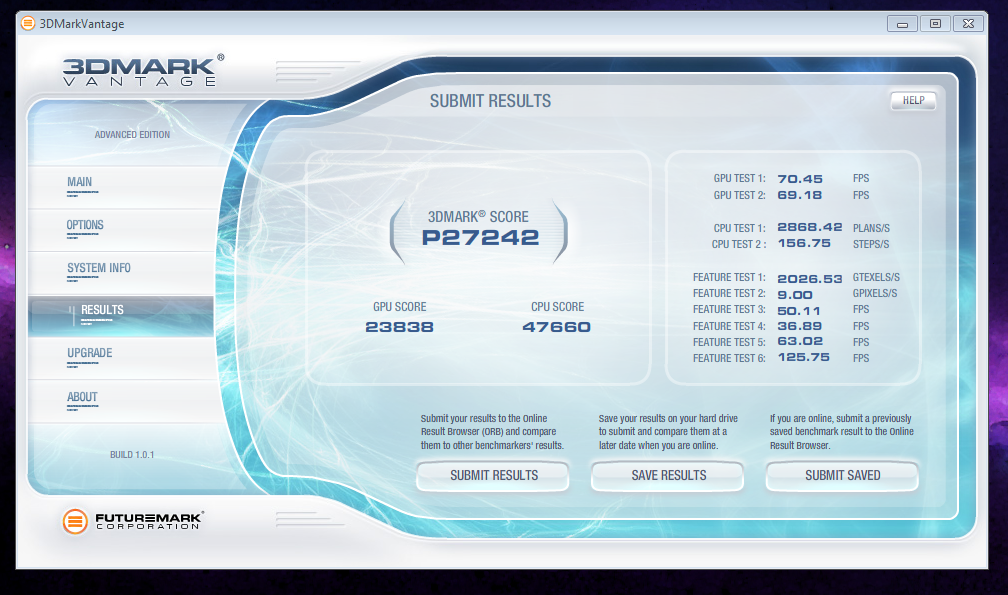Open the Main menu section

point(122,186)
